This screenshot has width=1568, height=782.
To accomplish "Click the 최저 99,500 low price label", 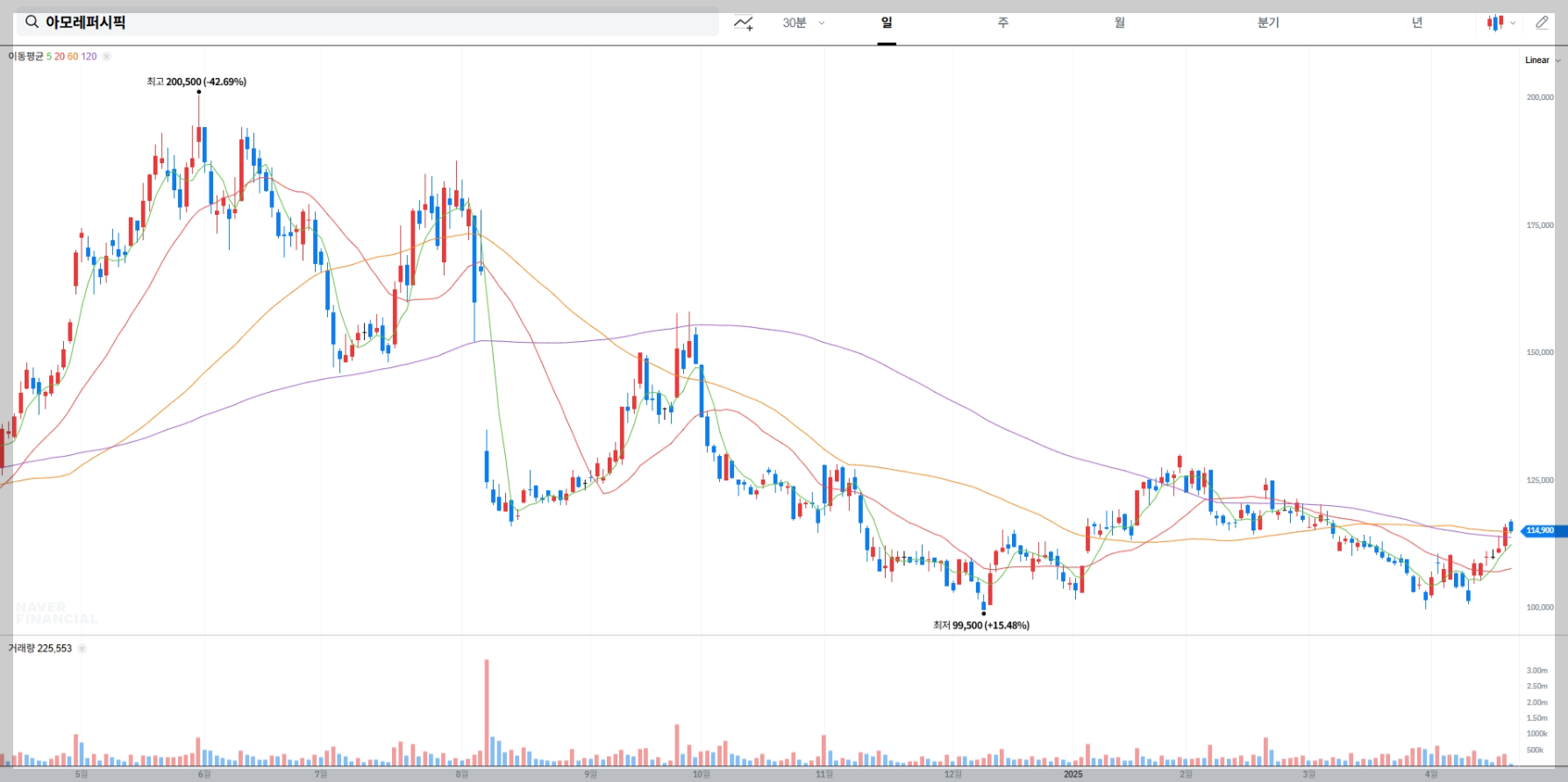I will pos(981,625).
